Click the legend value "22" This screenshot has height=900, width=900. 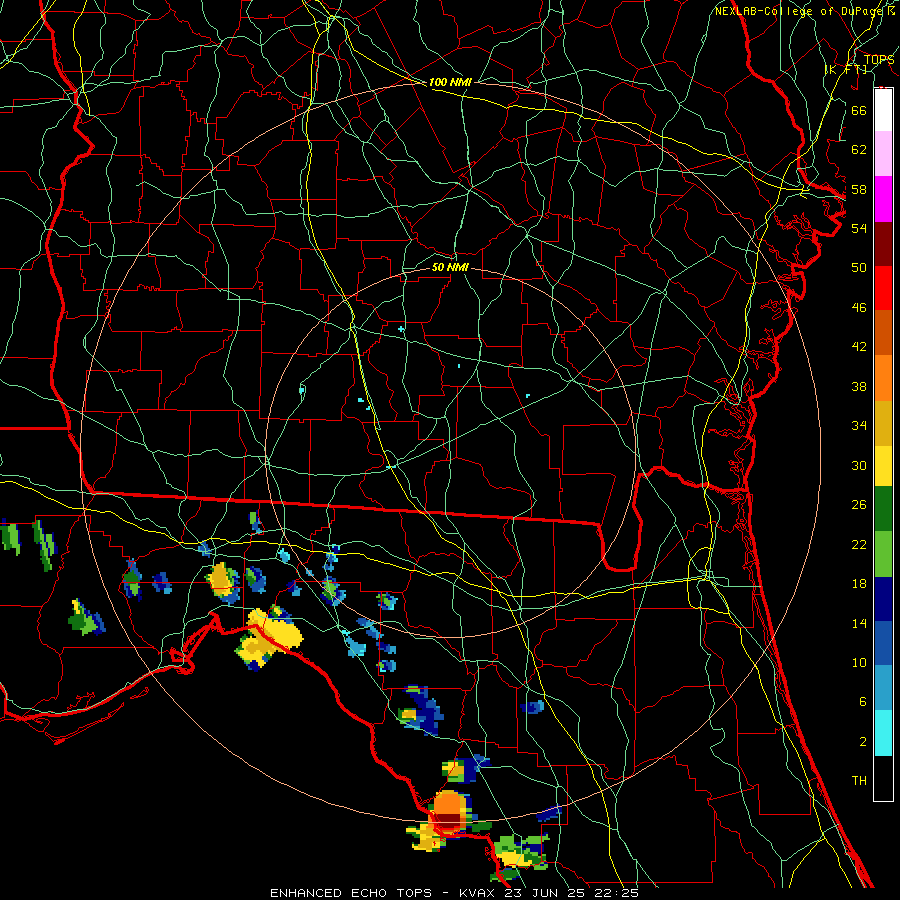[859, 545]
